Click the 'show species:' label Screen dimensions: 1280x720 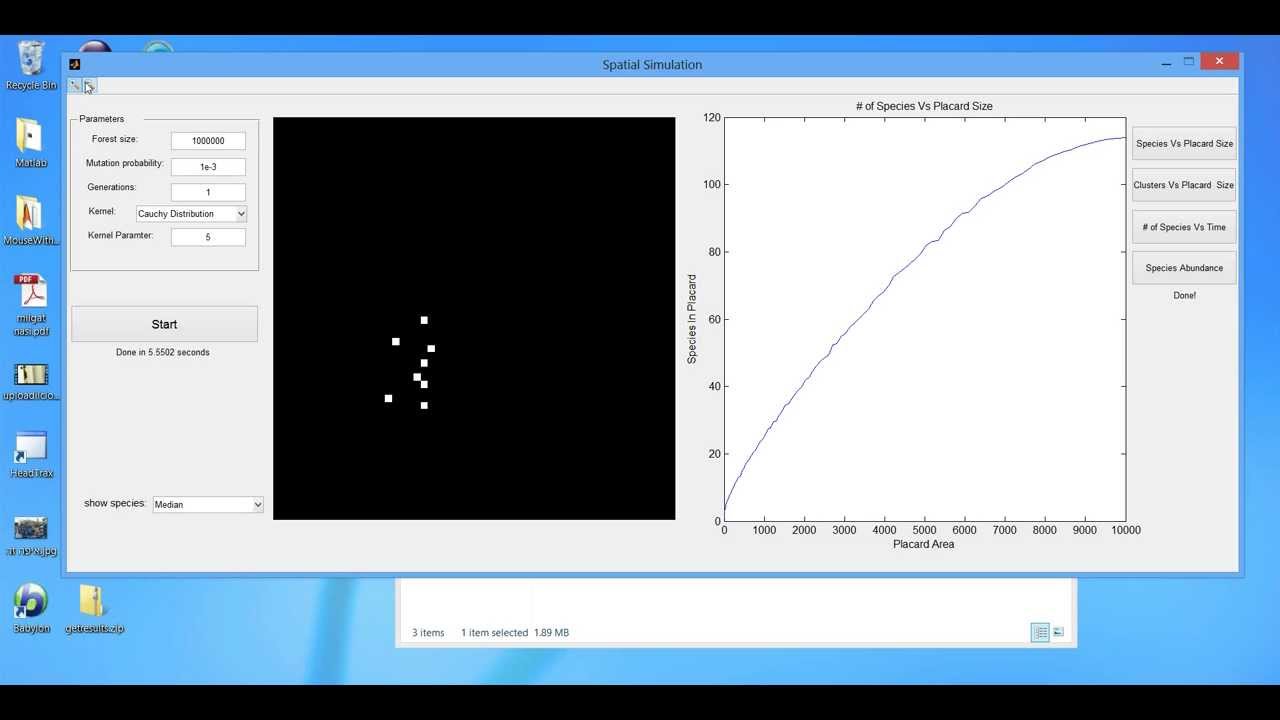(115, 503)
